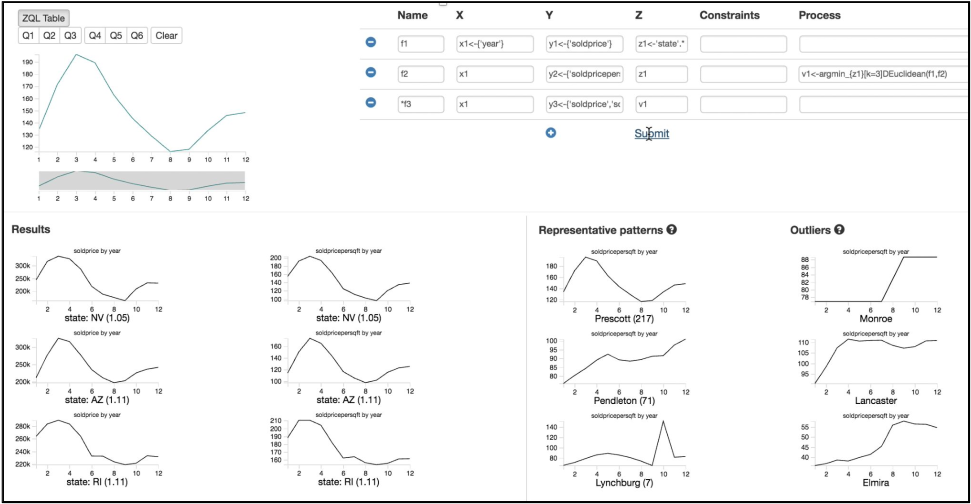The image size is (971, 504).
Task: Load the Q3 example query
Action: click(x=70, y=35)
